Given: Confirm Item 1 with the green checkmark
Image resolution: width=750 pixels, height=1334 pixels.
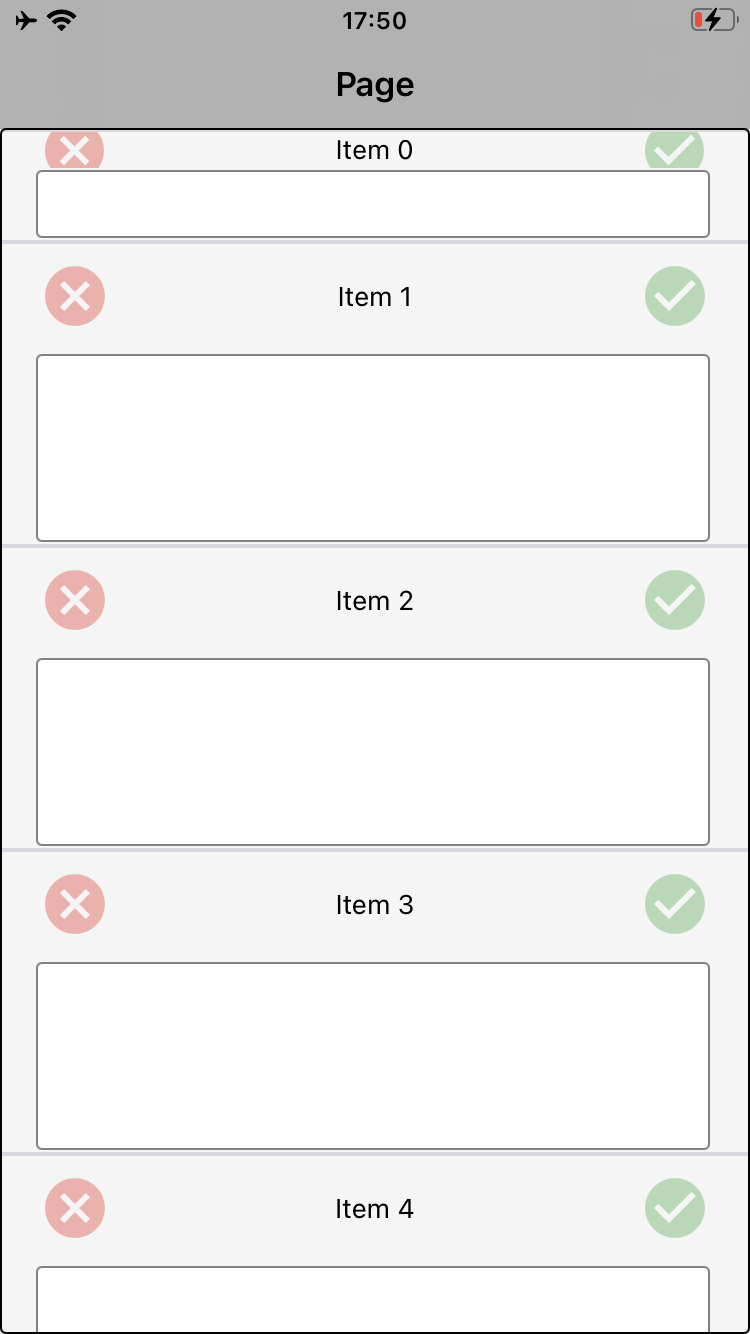Looking at the screenshot, I should tap(675, 296).
